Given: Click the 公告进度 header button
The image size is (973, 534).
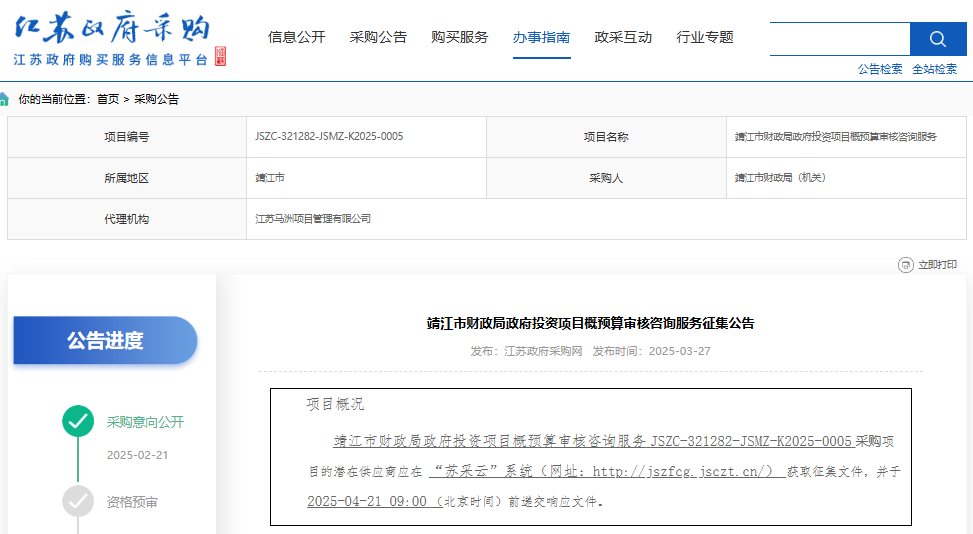Looking at the screenshot, I should (105, 340).
